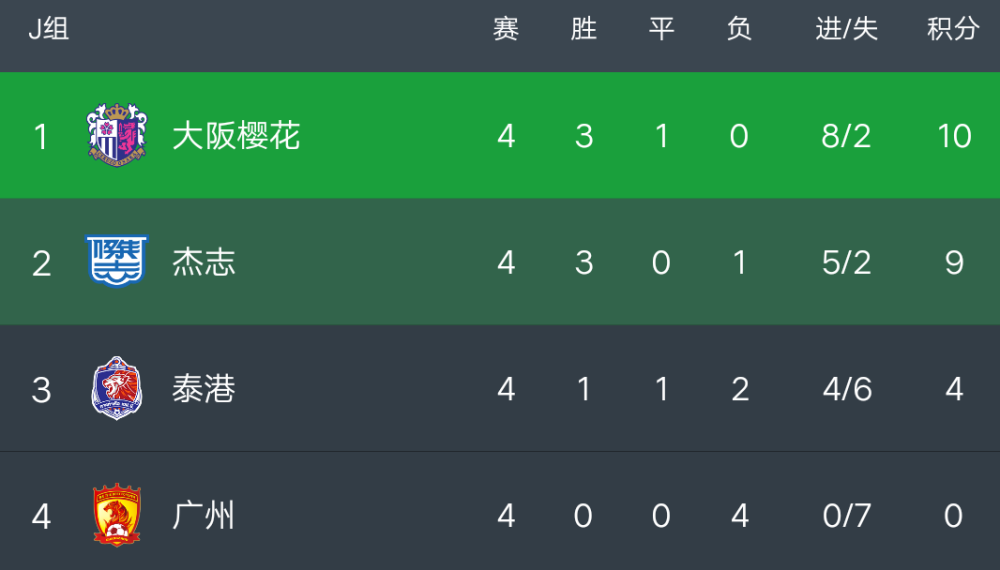The image size is (1000, 570).
Task: Select the 泰港 team name
Action: 204,388
